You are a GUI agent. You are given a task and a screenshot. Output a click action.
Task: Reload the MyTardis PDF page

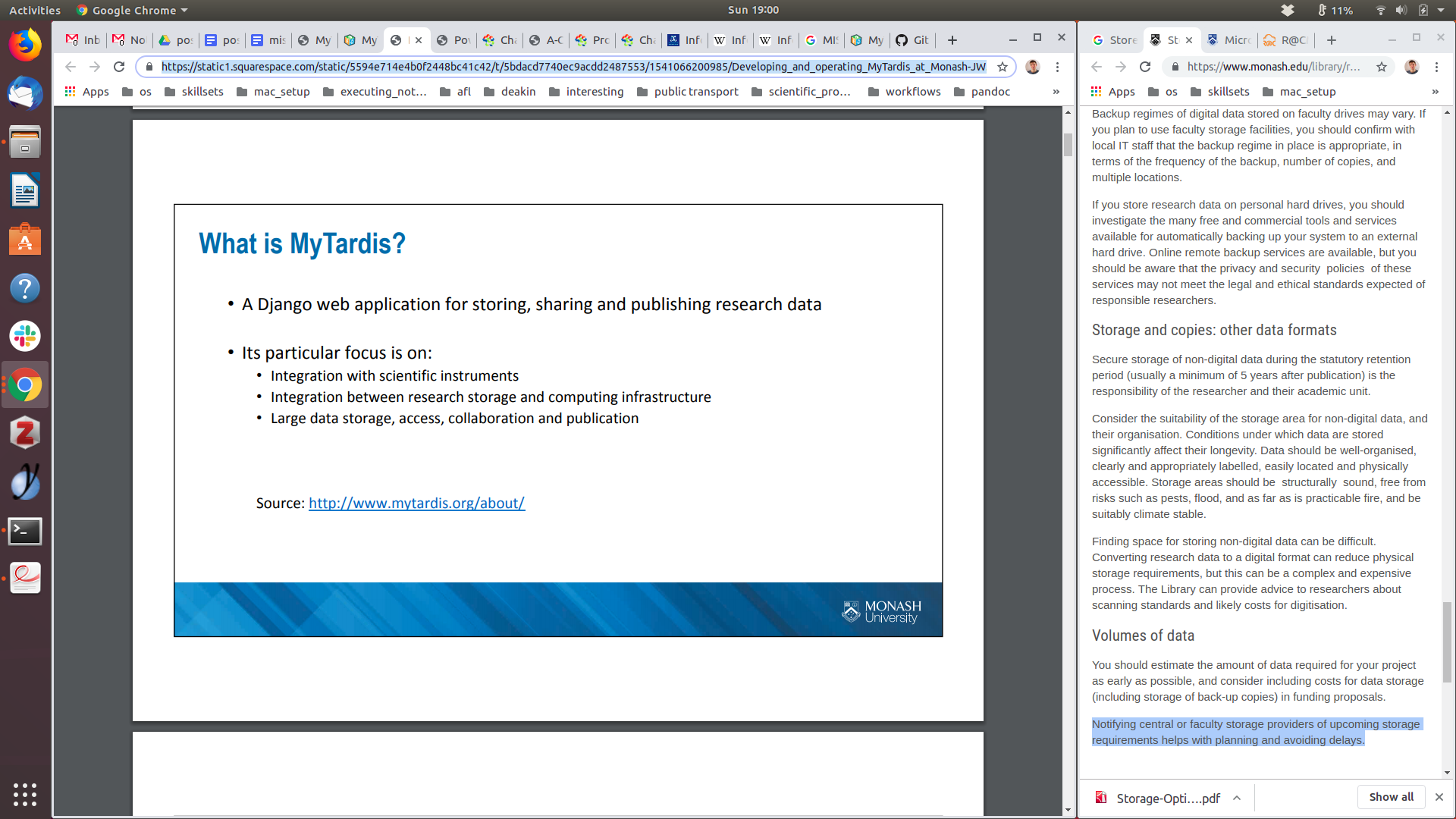pyautogui.click(x=119, y=67)
